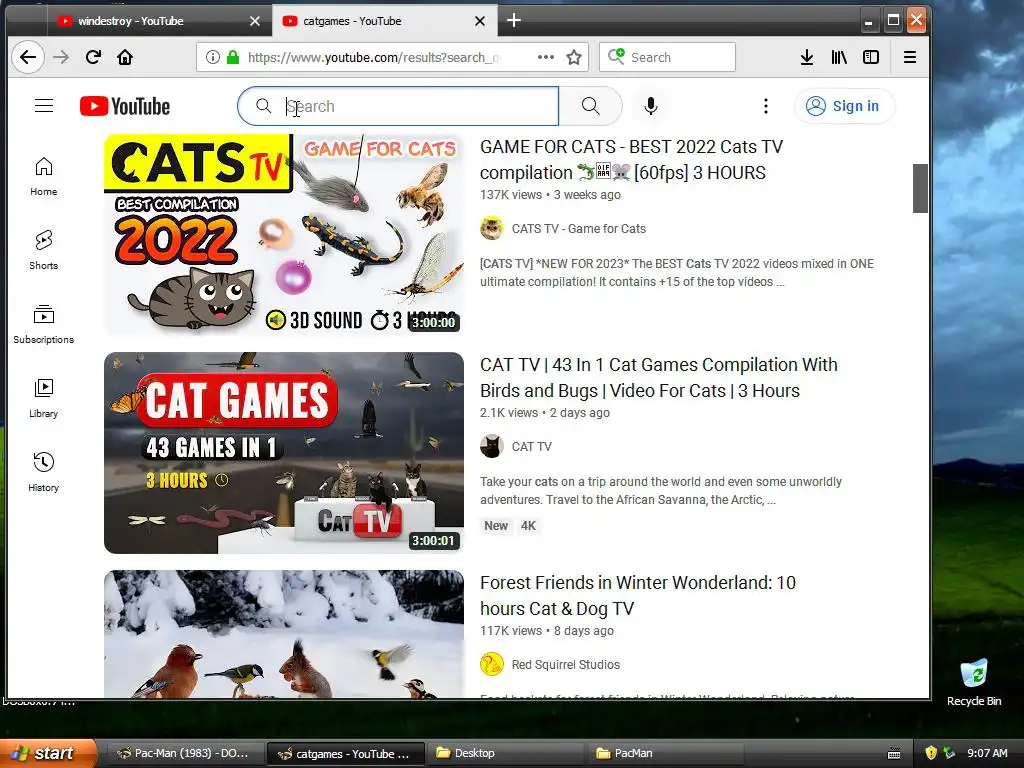Viewport: 1024px width, 768px height.
Task: Click the security shield tray icon
Action: 931,753
